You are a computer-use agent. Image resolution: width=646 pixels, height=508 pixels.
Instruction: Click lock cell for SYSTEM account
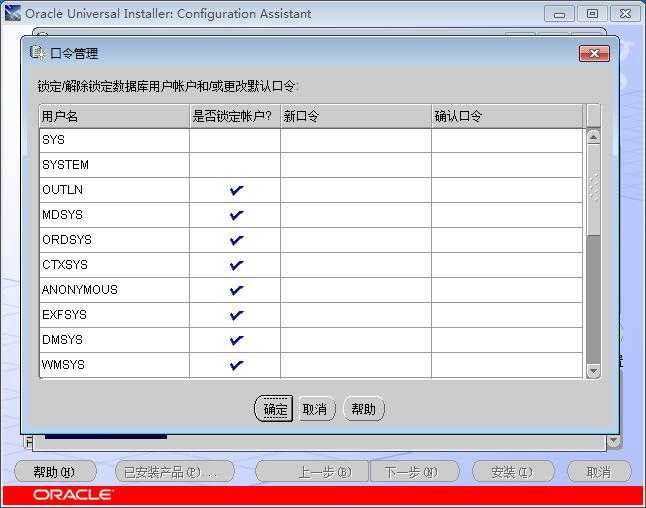point(235,165)
